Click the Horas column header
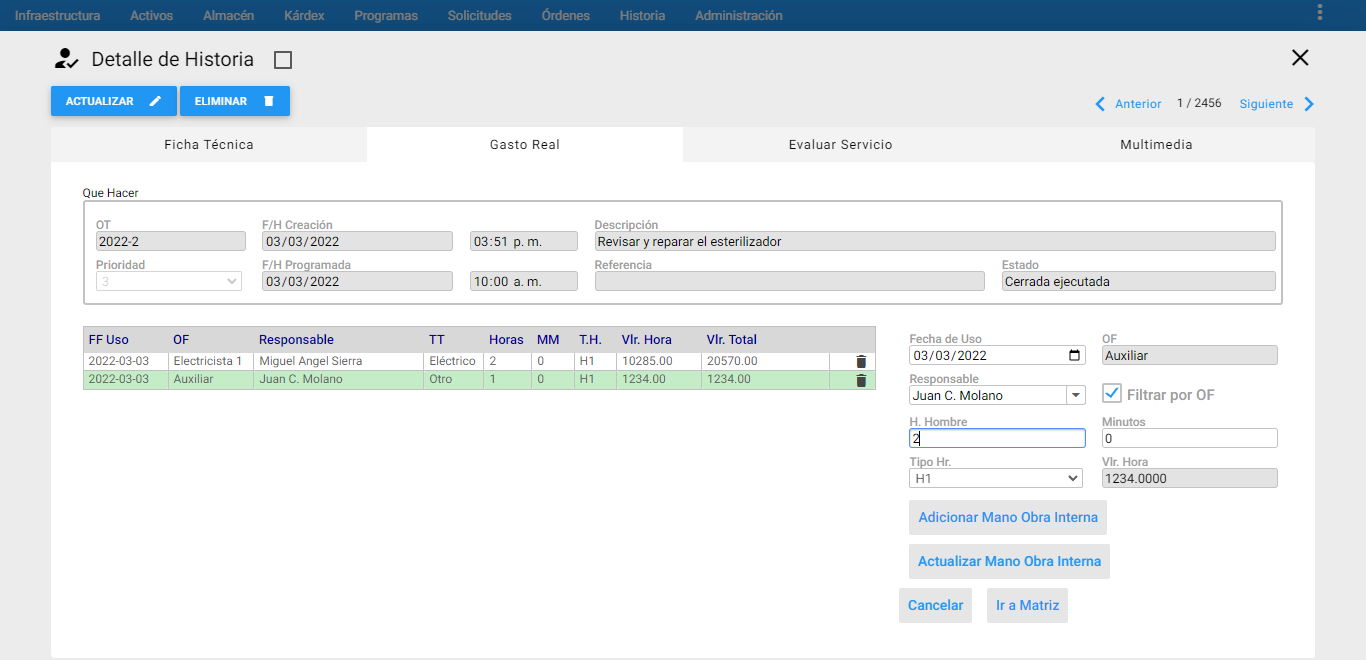Image resolution: width=1366 pixels, height=660 pixels. pos(506,340)
